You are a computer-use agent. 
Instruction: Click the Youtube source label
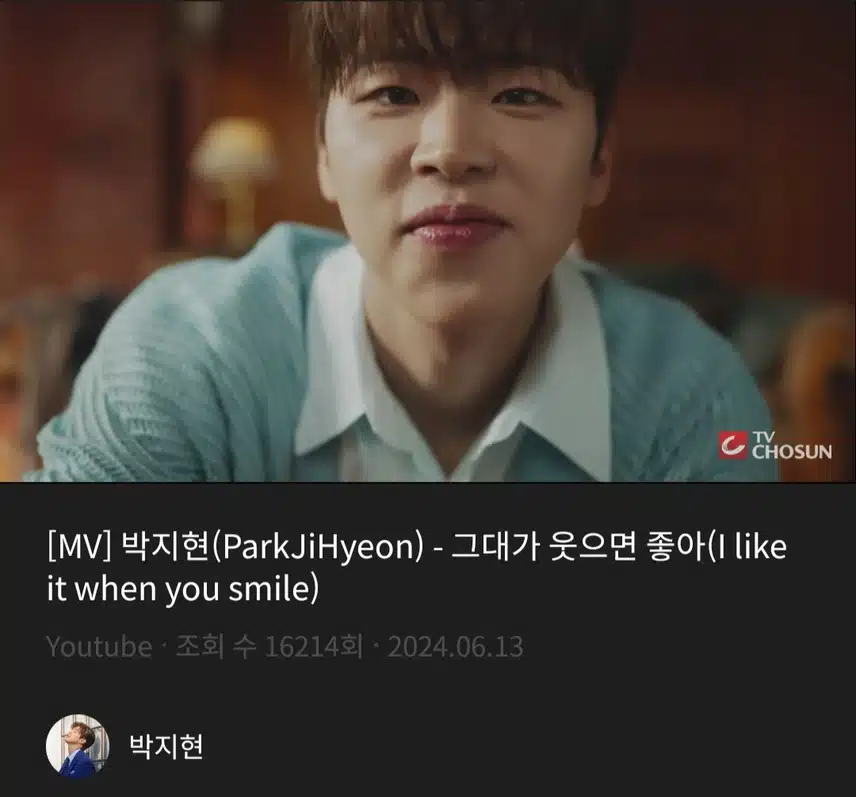point(99,647)
